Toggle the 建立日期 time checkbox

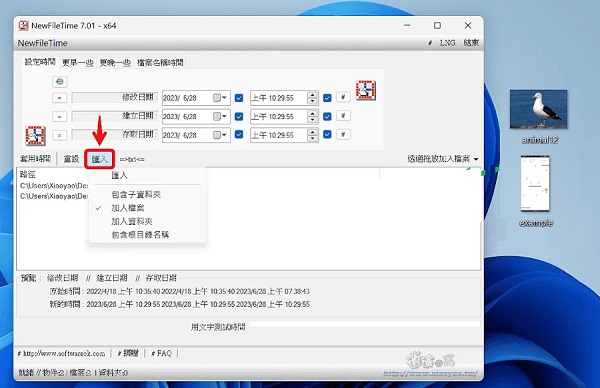(x=327, y=116)
